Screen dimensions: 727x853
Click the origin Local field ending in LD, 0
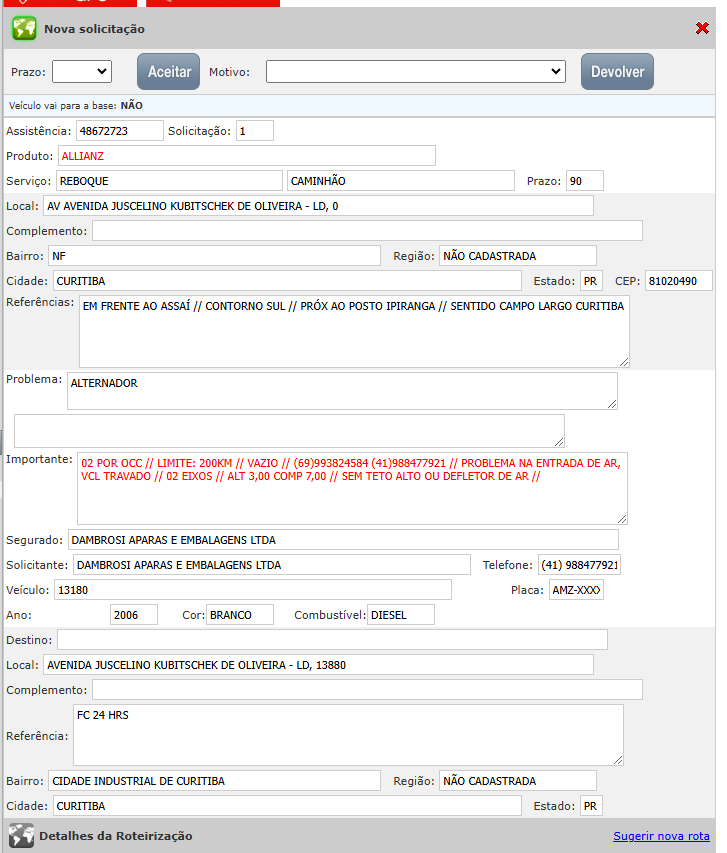click(318, 206)
